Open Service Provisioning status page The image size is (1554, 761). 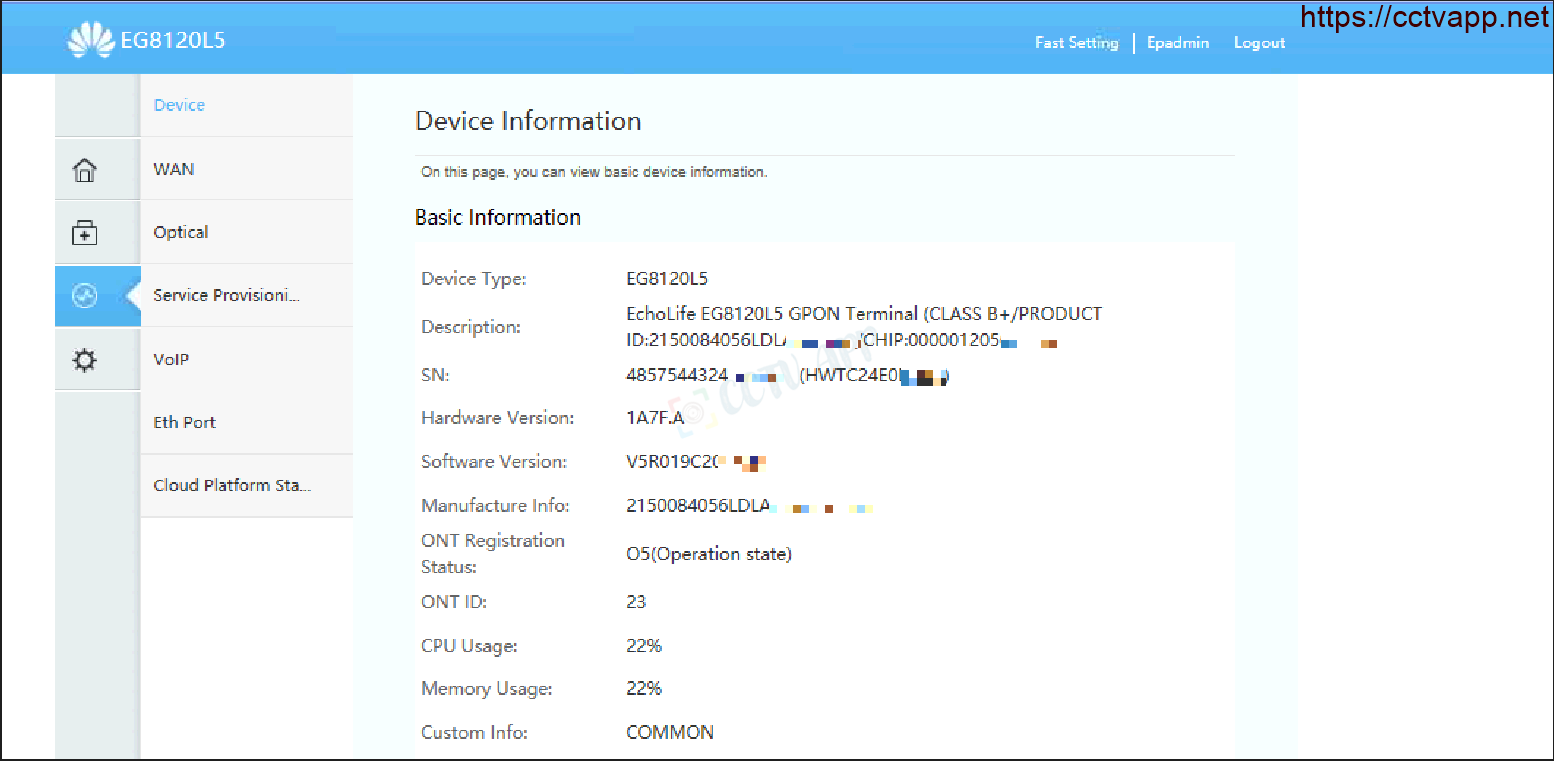click(x=226, y=295)
